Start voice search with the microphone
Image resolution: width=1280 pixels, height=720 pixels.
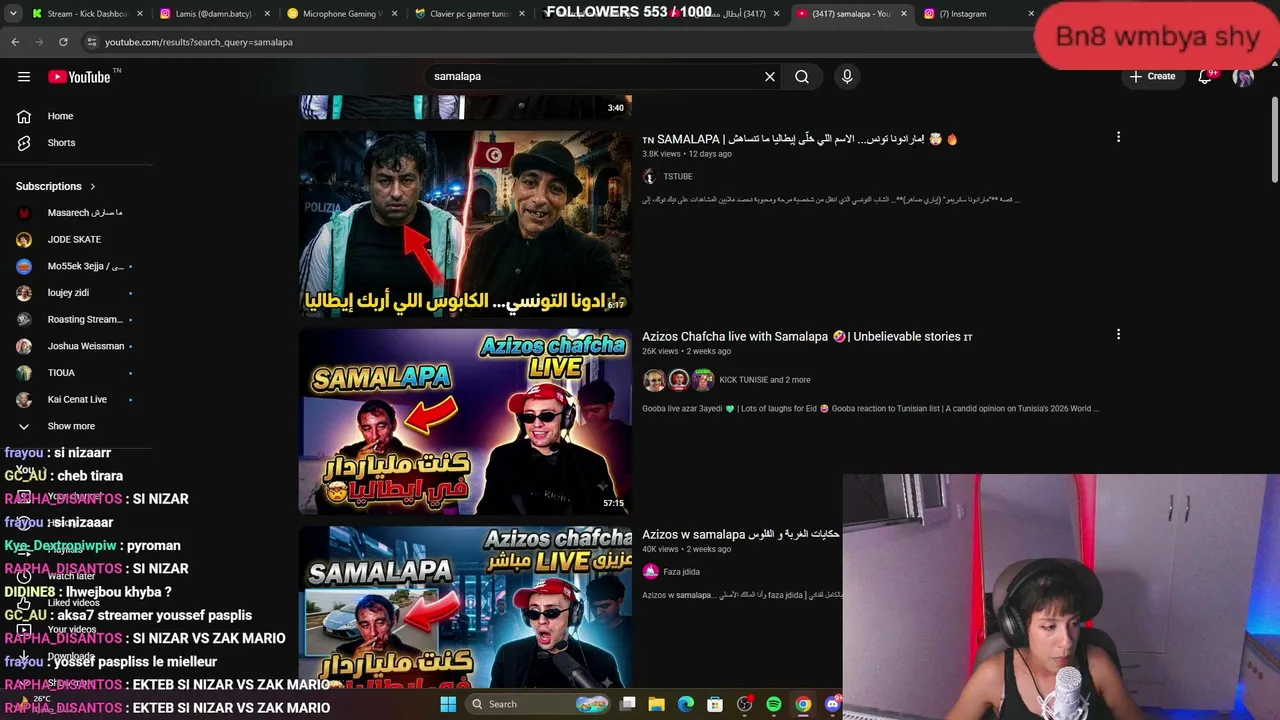(x=847, y=77)
